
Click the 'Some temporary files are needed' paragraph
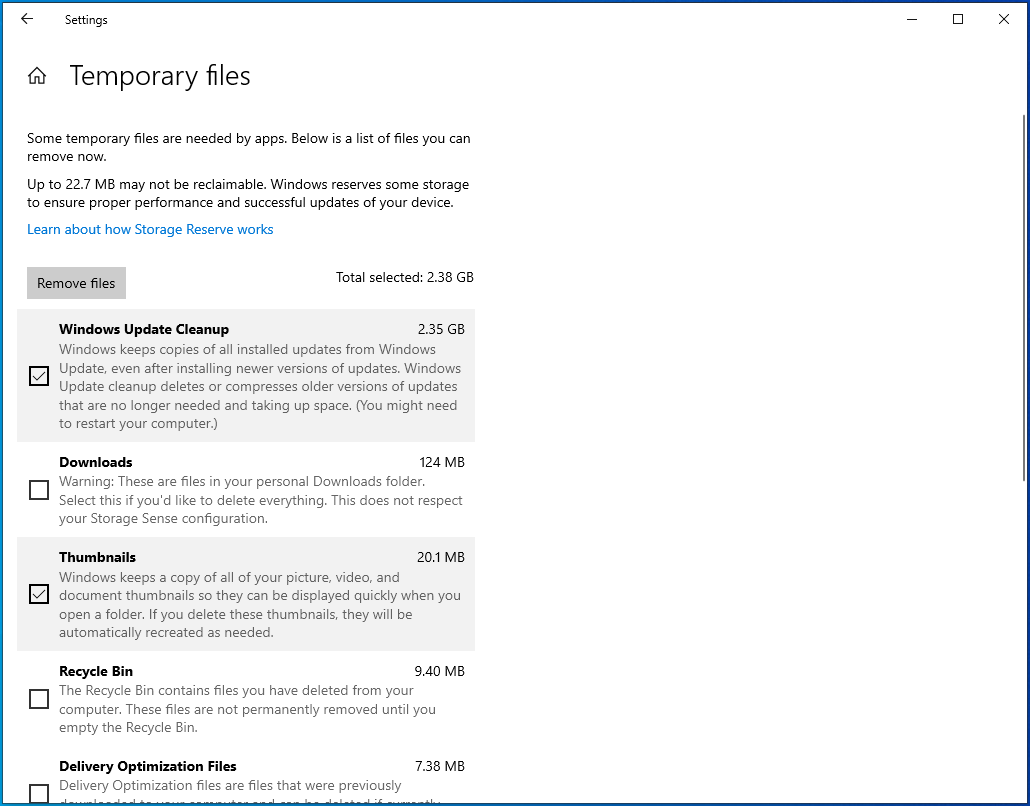(248, 147)
